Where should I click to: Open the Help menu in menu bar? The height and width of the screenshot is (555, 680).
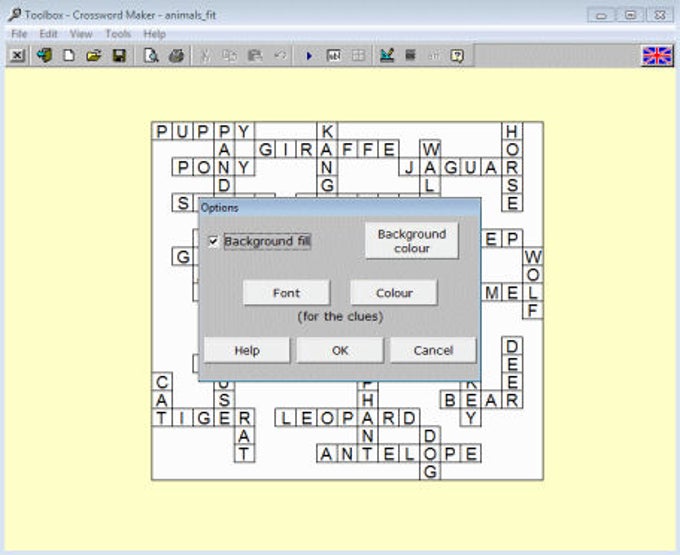tap(154, 34)
